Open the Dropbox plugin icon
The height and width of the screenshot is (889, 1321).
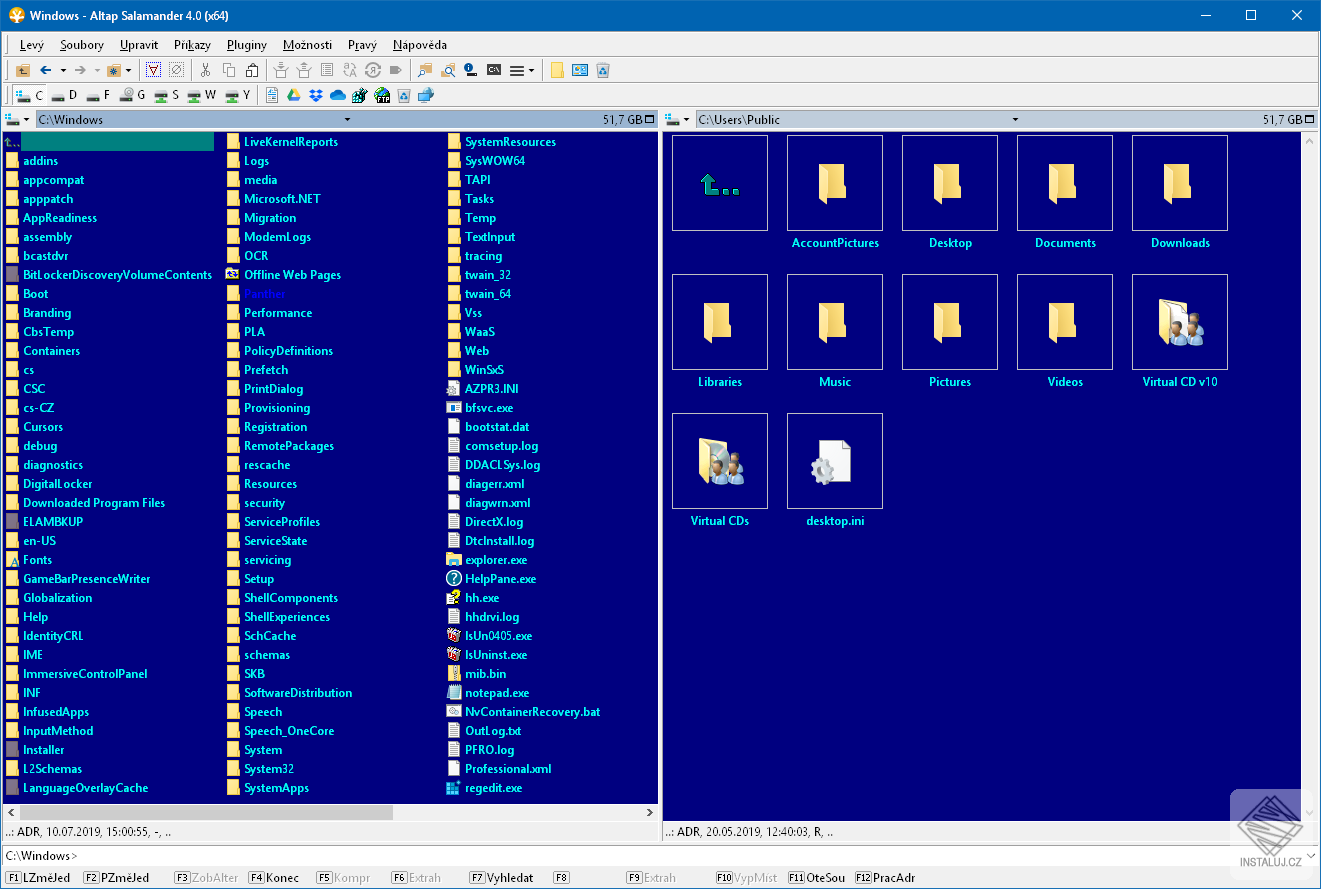pos(315,96)
